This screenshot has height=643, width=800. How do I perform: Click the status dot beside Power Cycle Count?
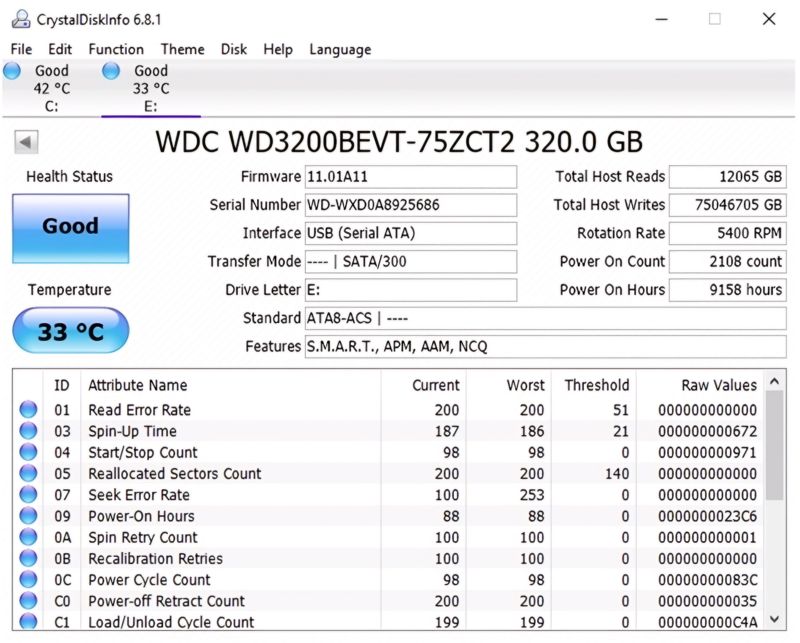(x=30, y=580)
